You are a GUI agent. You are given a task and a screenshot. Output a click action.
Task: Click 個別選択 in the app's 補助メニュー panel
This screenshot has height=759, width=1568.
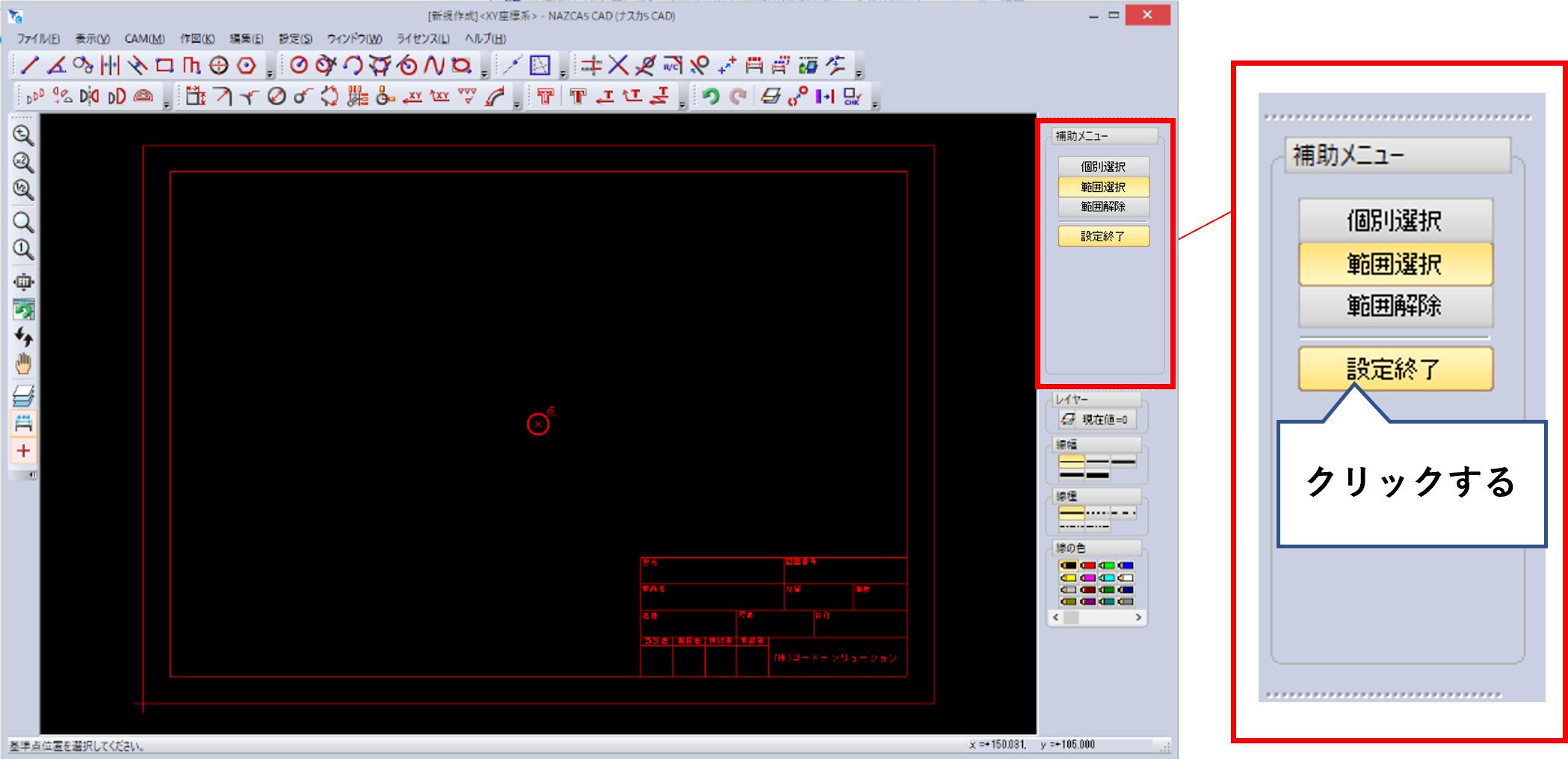(x=1104, y=167)
